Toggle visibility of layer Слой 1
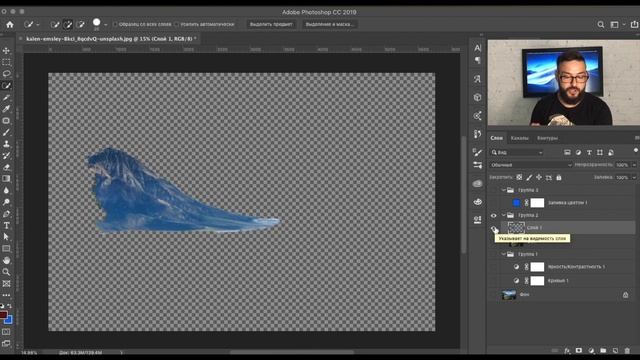Viewport: 640px width, 360px height. pyautogui.click(x=493, y=228)
